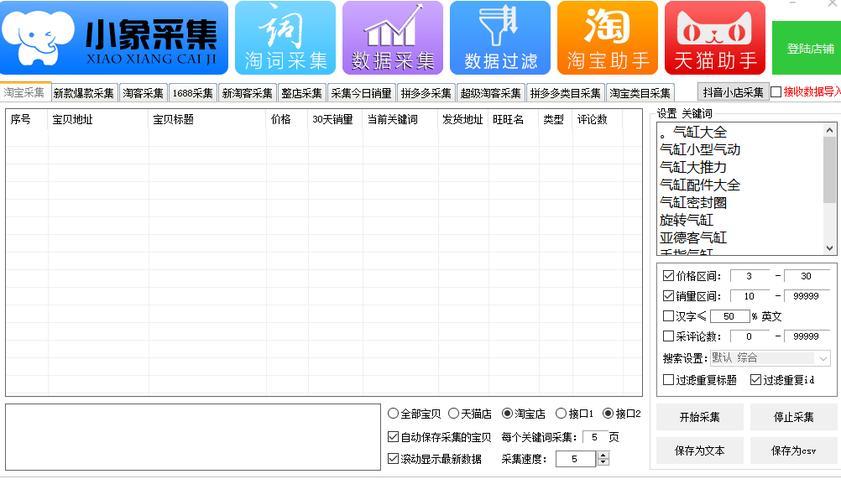Click the maximum price field showing 30
This screenshot has width=841, height=500.
[x=806, y=276]
